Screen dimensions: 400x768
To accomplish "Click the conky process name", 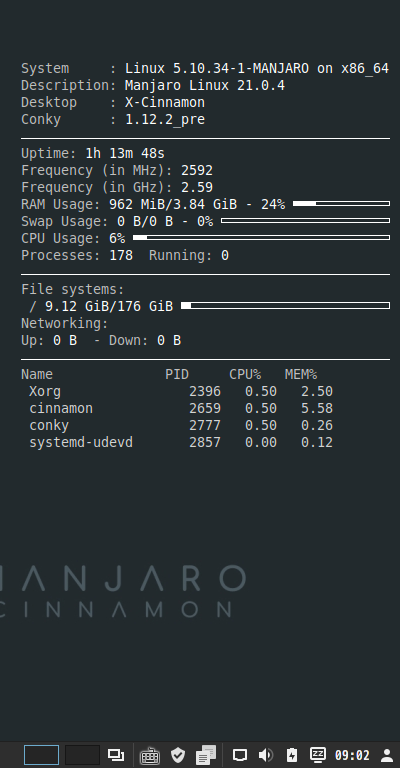I will click(x=49, y=426).
